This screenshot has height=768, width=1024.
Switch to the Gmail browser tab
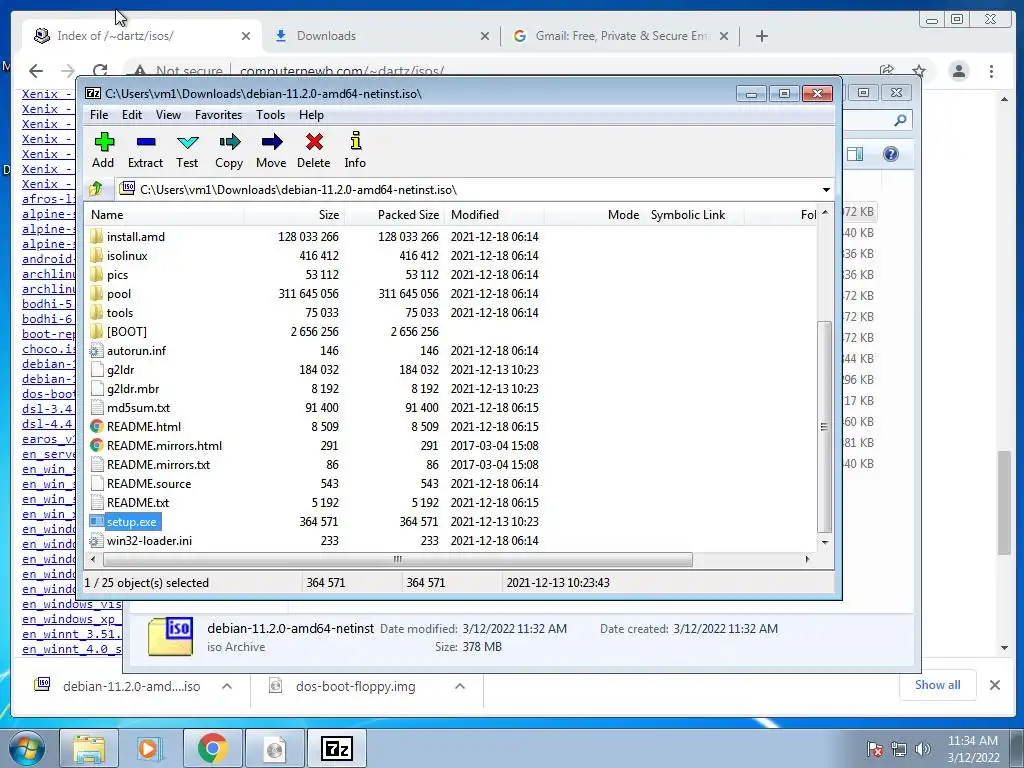621,36
